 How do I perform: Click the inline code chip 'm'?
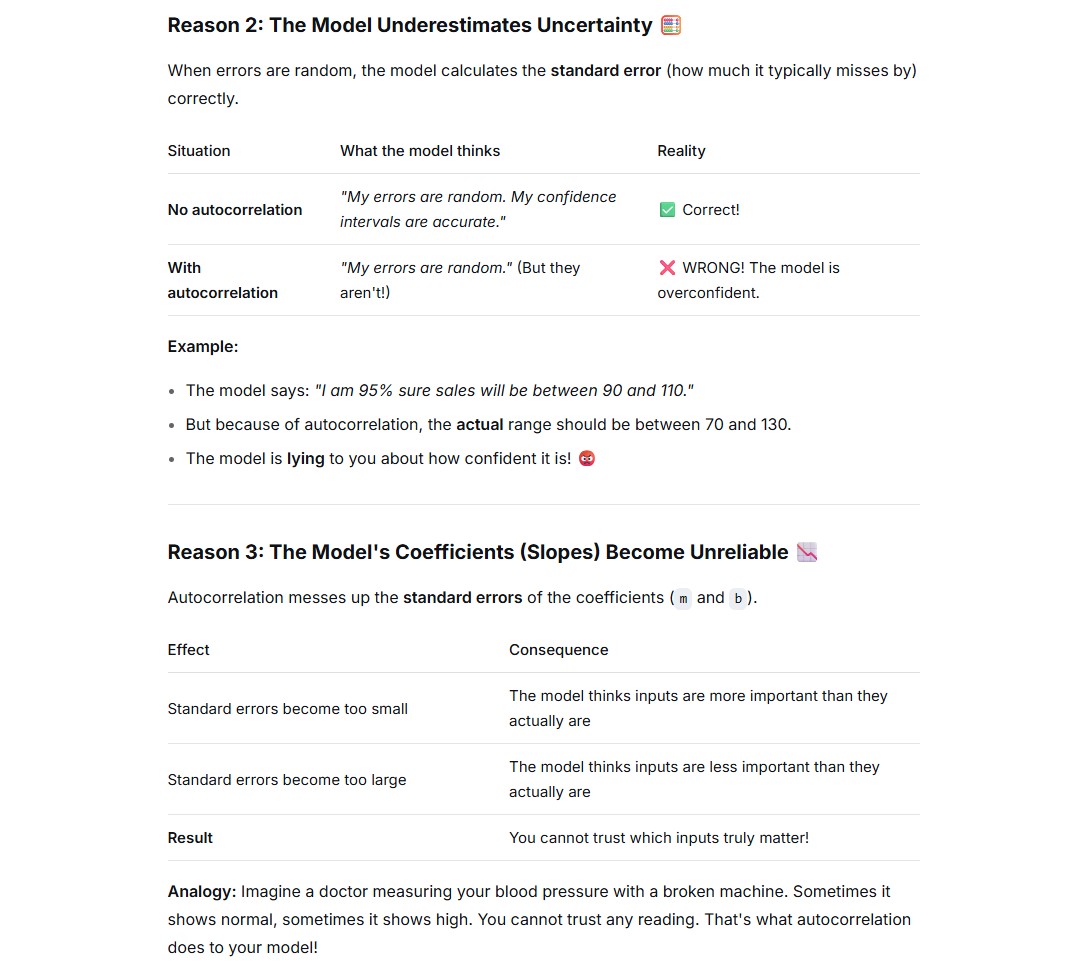click(x=683, y=598)
